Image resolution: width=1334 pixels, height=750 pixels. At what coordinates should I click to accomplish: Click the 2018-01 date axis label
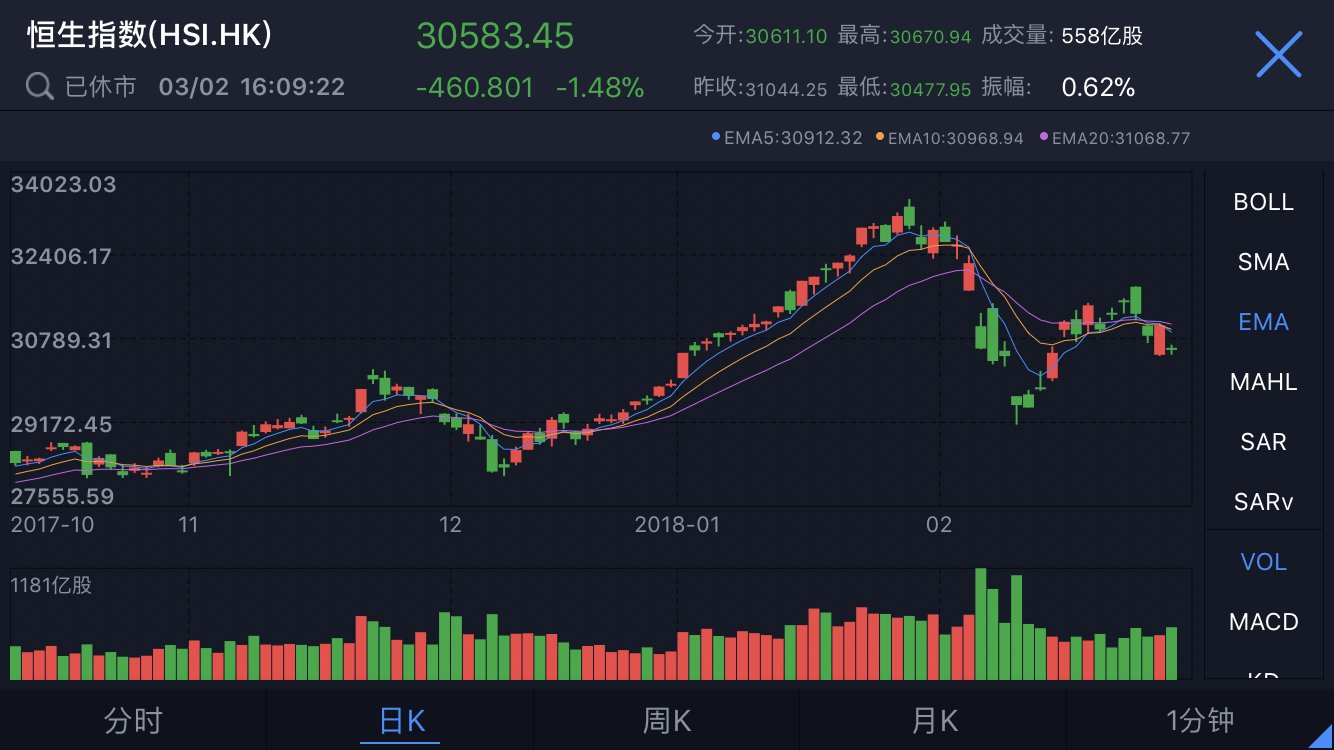tap(677, 524)
